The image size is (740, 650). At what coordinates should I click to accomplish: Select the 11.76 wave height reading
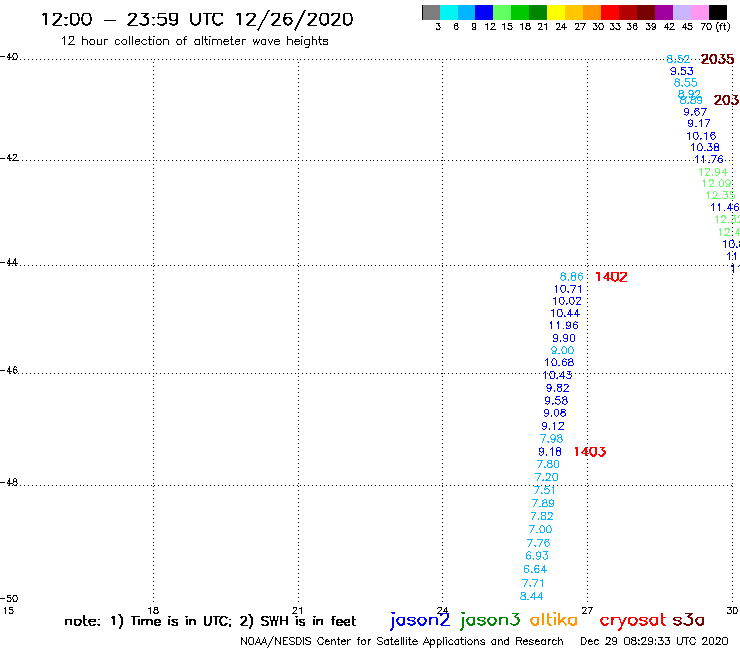click(709, 160)
